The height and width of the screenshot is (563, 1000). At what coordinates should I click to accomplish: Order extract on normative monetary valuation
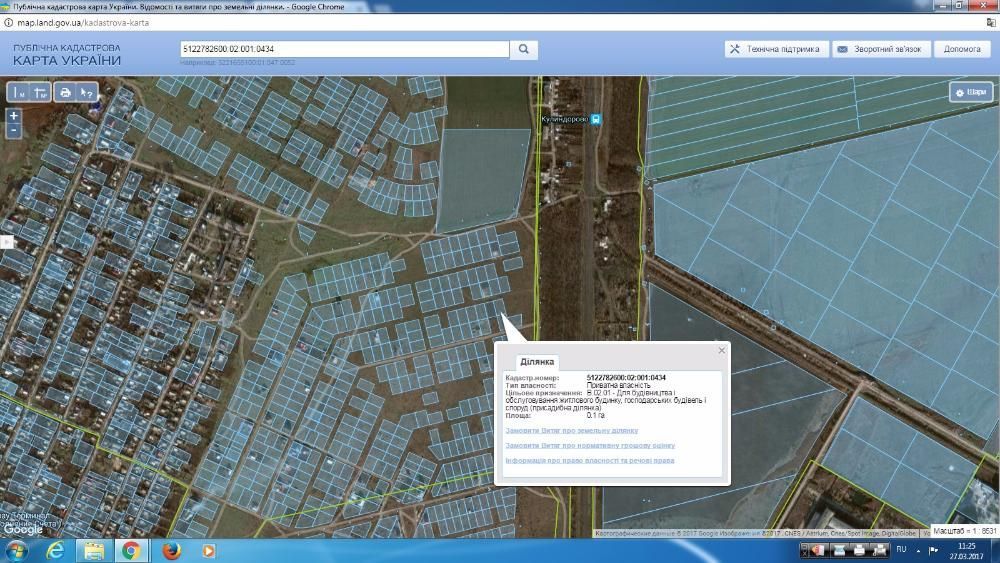[590, 445]
